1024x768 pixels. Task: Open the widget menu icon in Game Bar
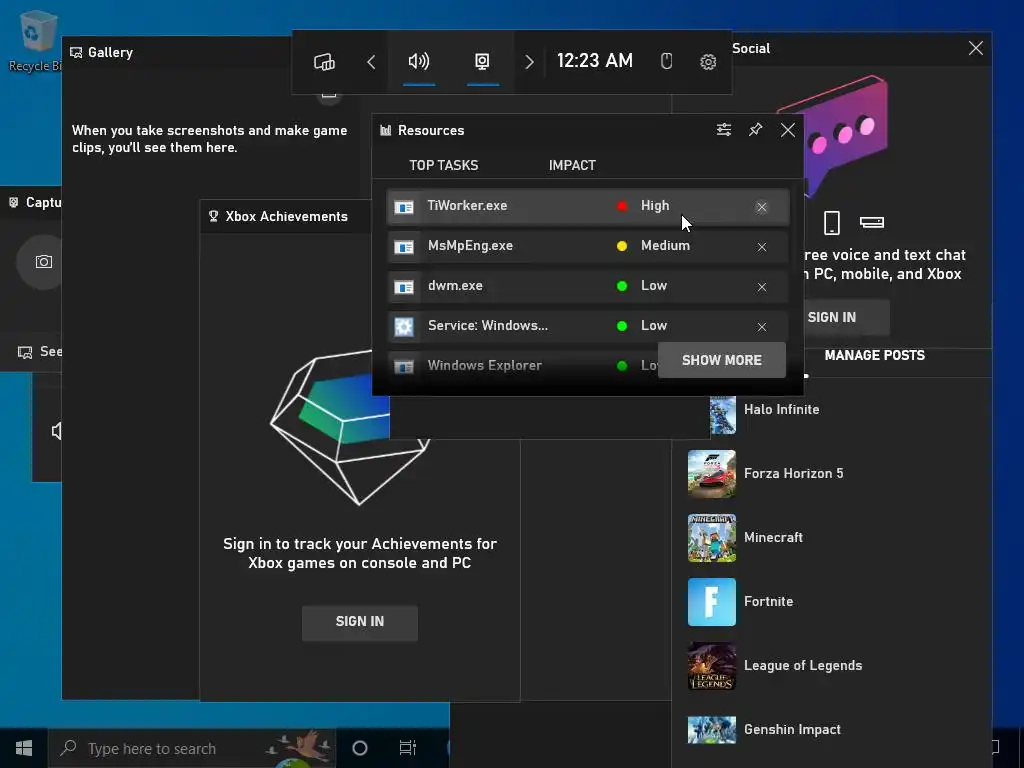(324, 62)
